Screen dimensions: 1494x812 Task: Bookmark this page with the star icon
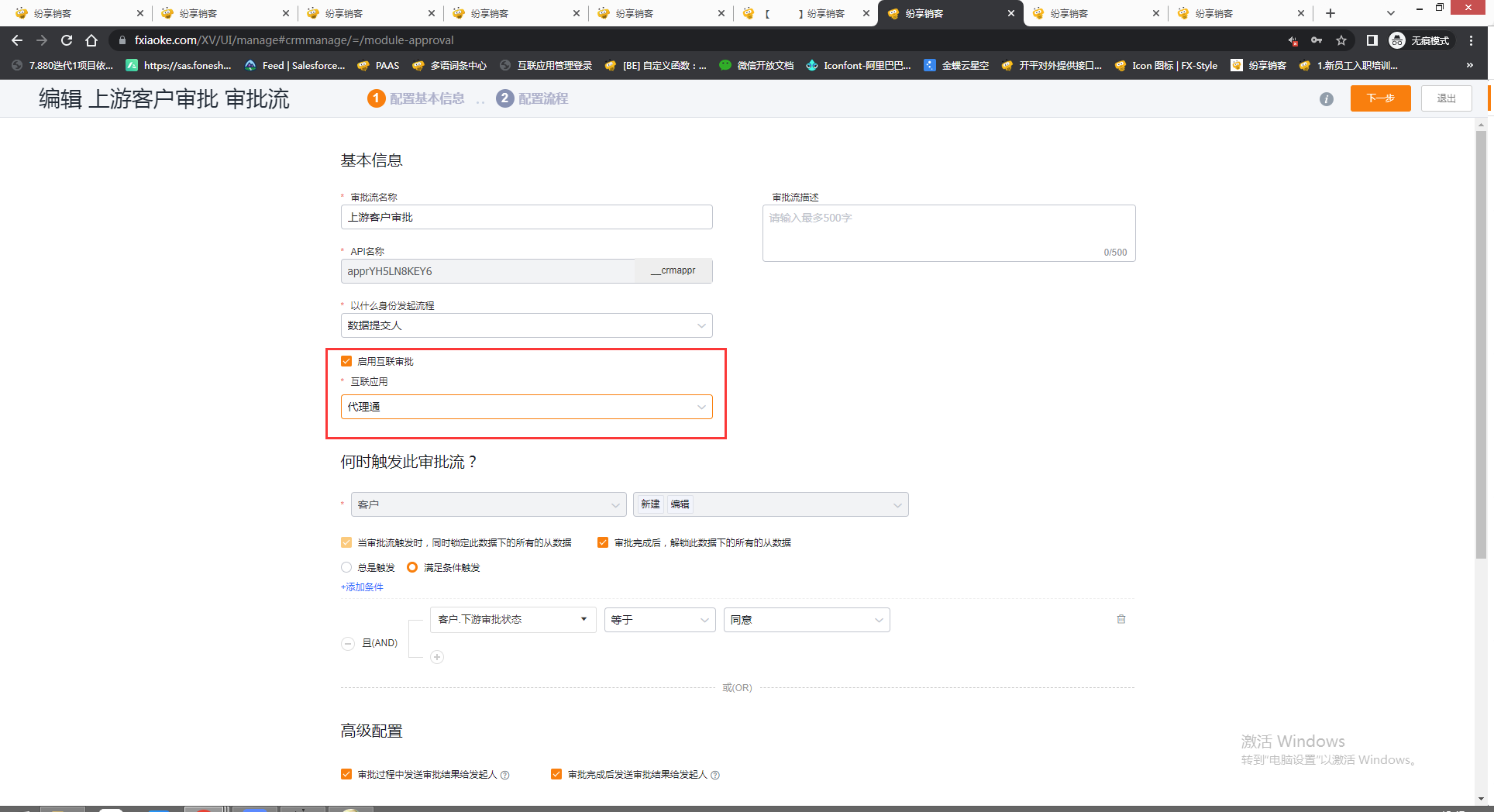pyautogui.click(x=1341, y=40)
